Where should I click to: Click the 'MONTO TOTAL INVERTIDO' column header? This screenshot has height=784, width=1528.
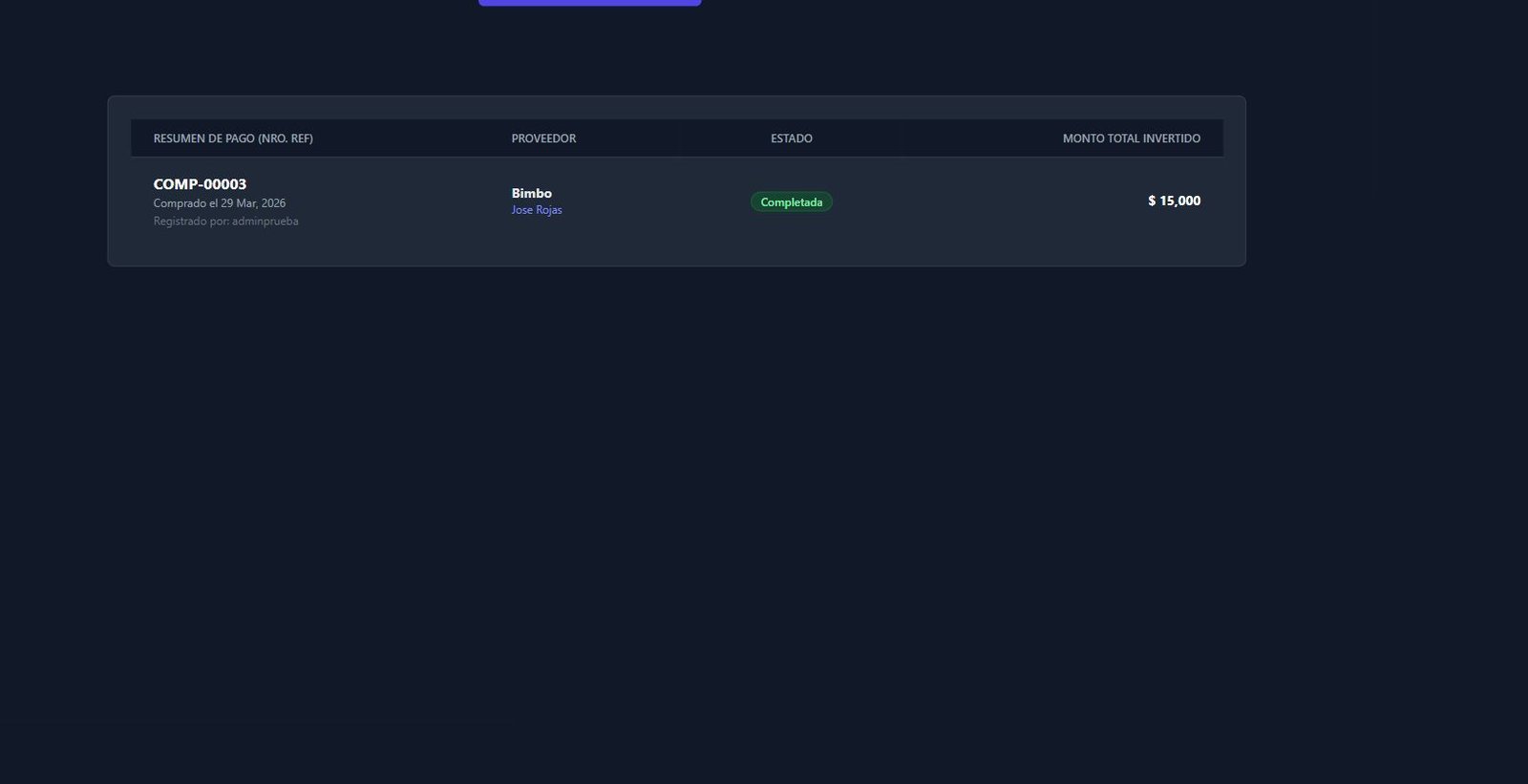pos(1132,138)
